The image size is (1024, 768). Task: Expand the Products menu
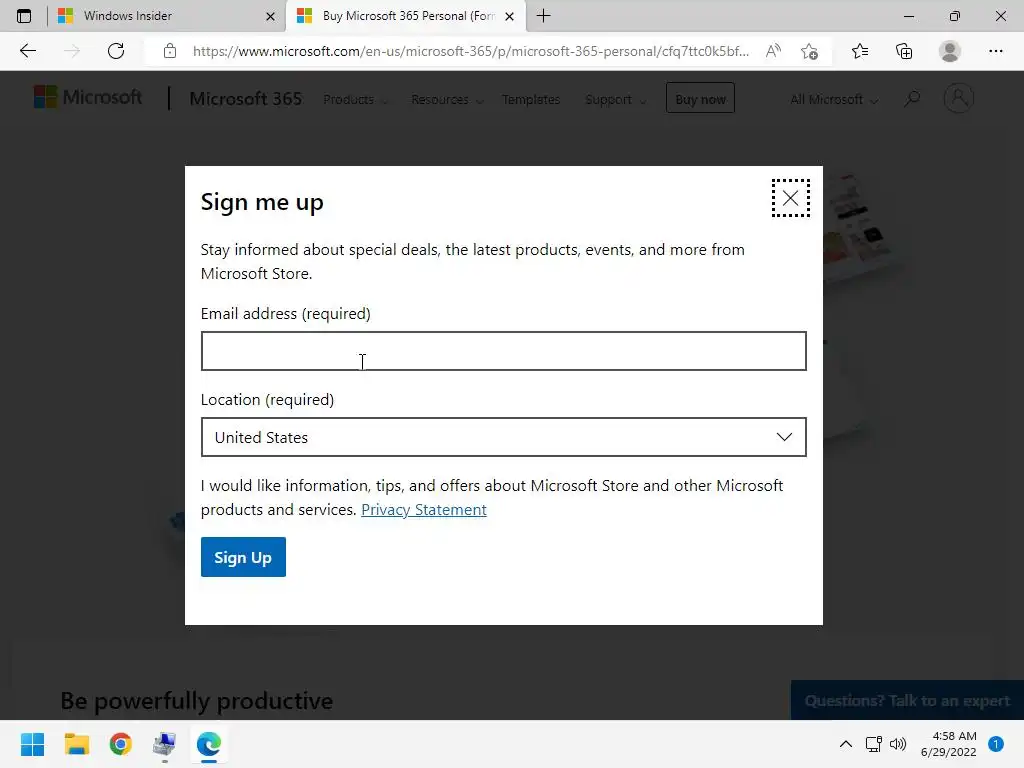(x=355, y=99)
